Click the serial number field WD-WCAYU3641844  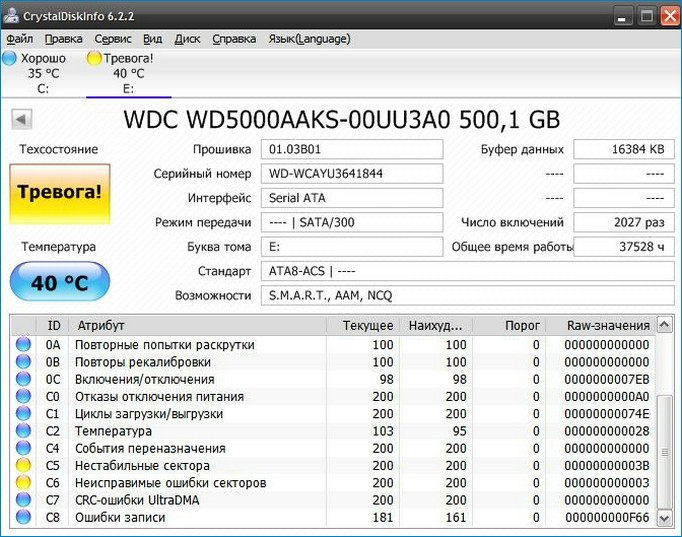pyautogui.click(x=353, y=174)
